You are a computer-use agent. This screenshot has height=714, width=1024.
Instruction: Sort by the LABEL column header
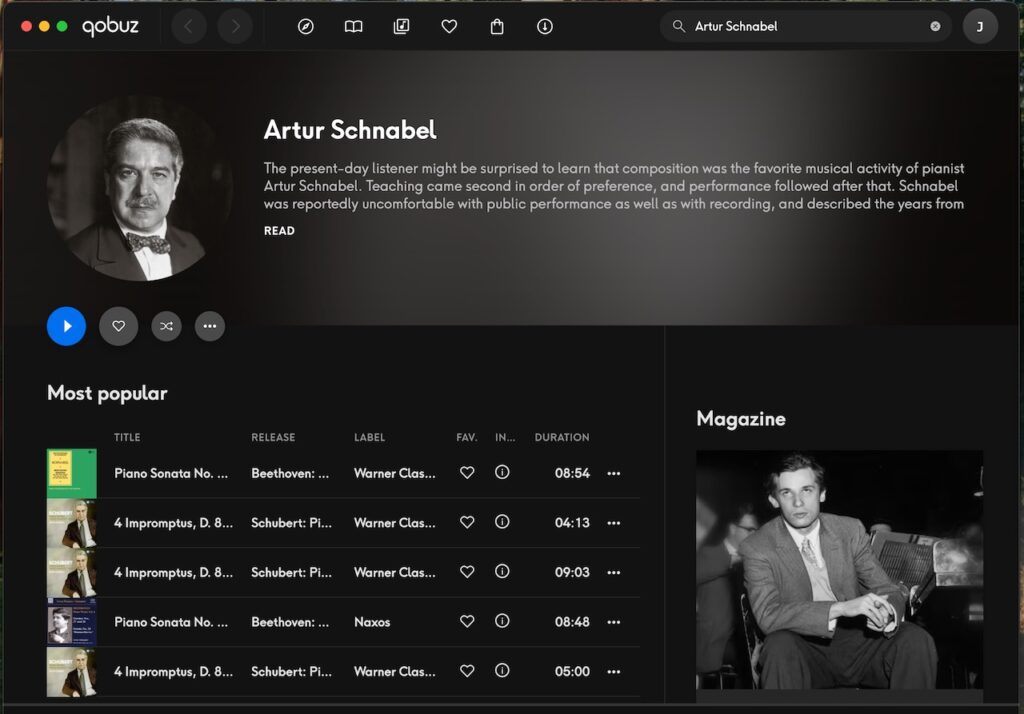369,437
